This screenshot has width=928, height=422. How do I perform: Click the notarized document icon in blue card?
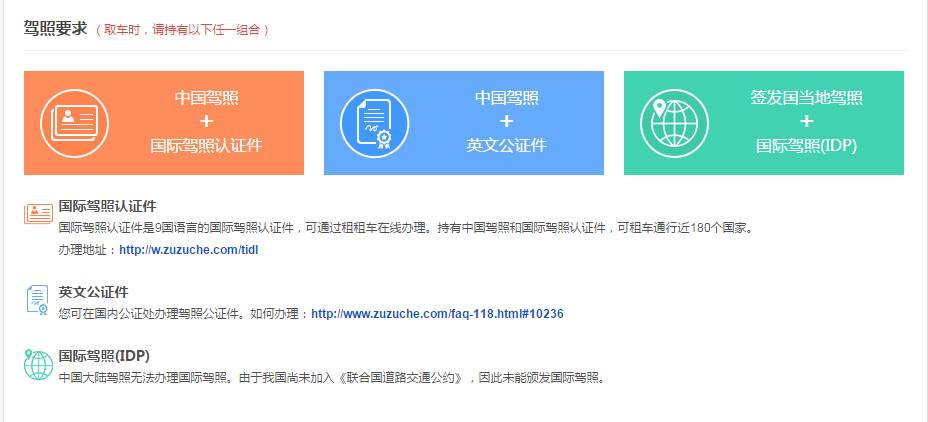375,123
